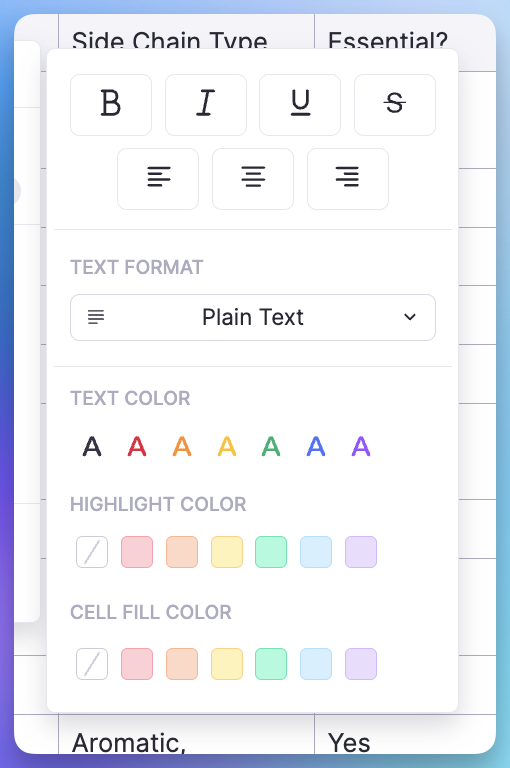Toggle strikethrough formatting

[395, 105]
